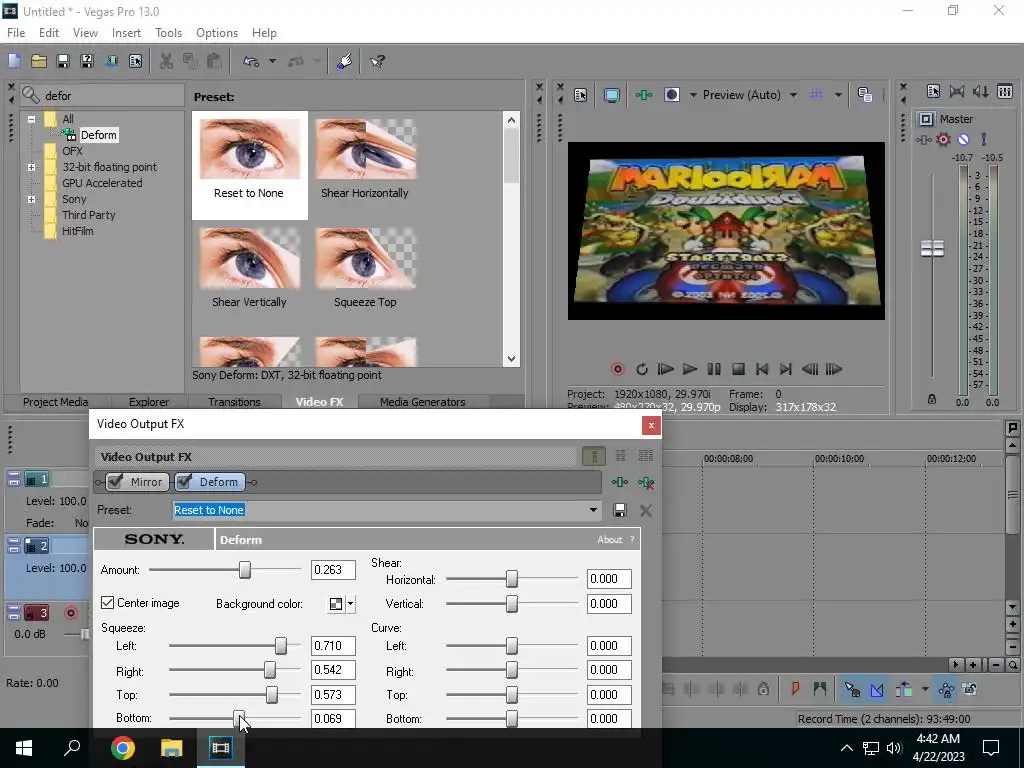Image resolution: width=1024 pixels, height=768 pixels.
Task: Collapse the All folder in the effects tree
Action: point(31,119)
